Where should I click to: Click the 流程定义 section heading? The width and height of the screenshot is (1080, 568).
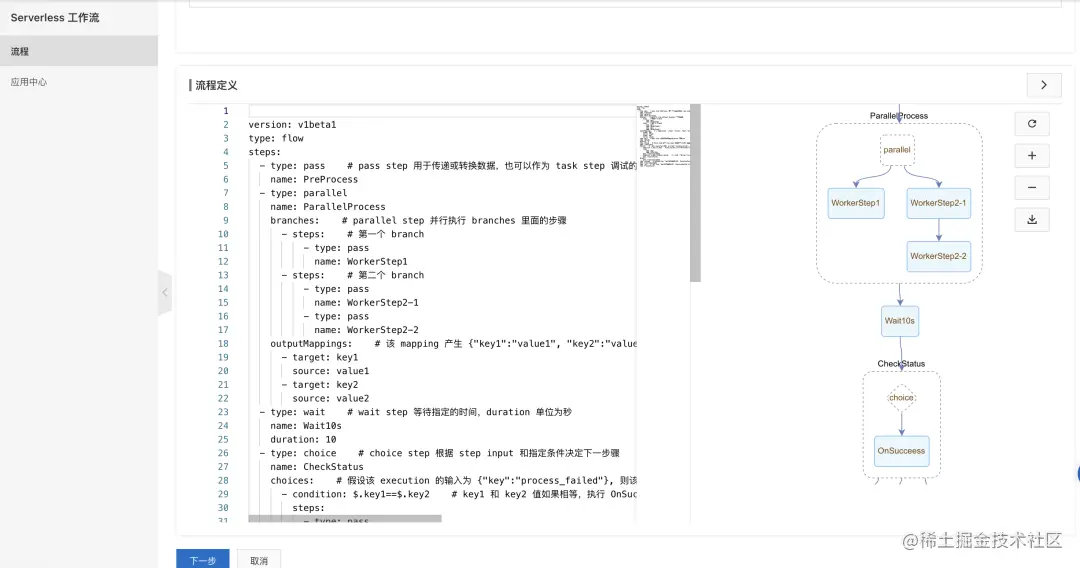pyautogui.click(x=216, y=85)
